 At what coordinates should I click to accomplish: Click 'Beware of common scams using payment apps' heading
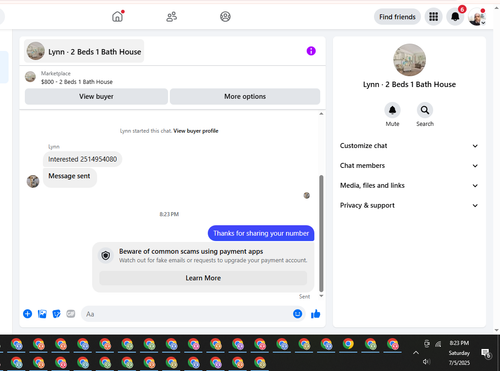tap(191, 251)
